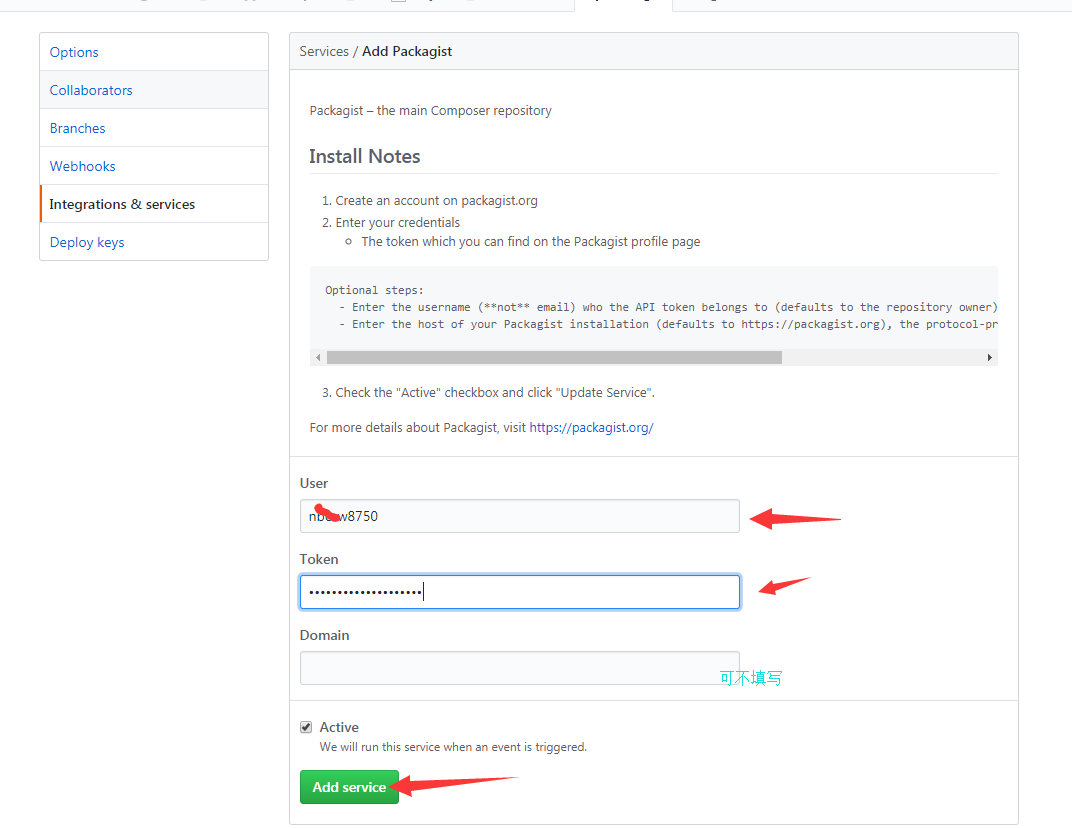Click the 'Optional steps:' code line

(374, 290)
